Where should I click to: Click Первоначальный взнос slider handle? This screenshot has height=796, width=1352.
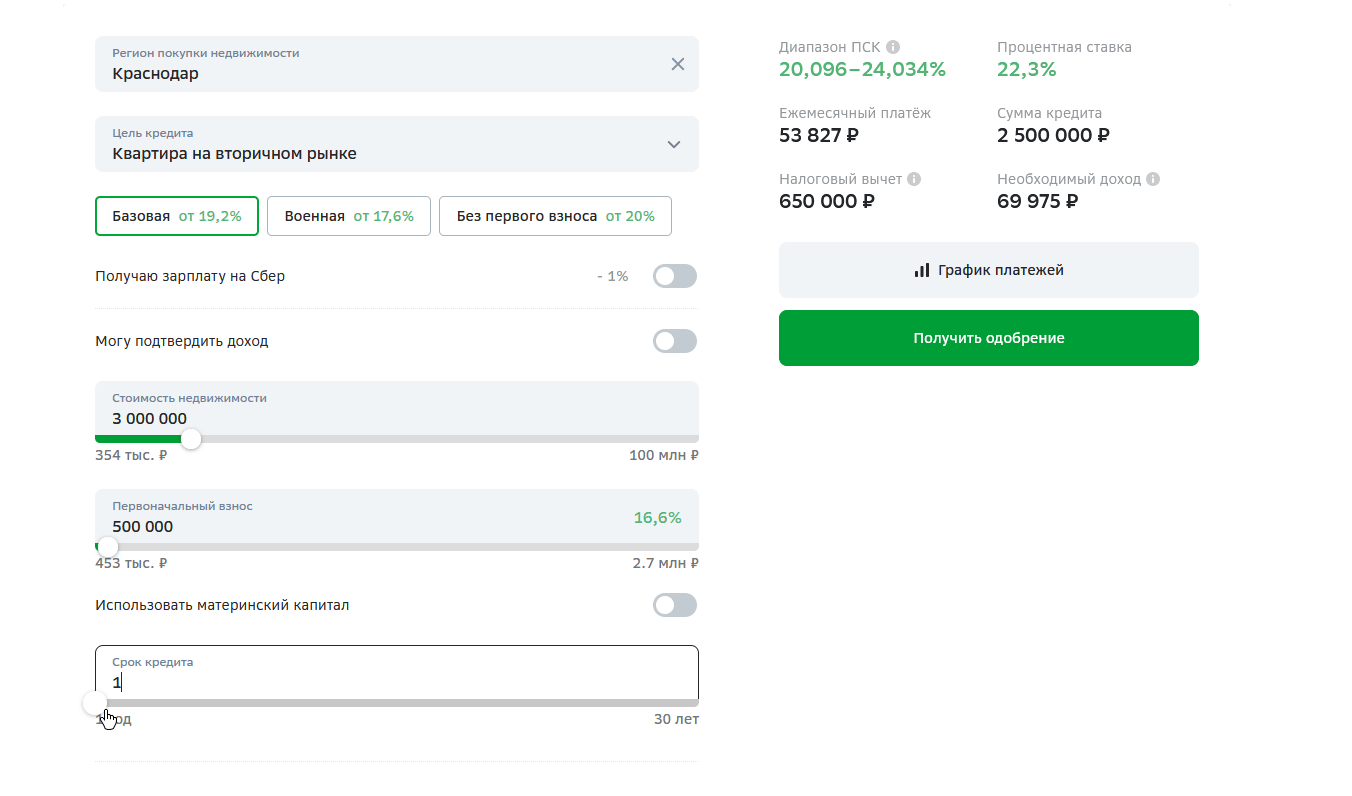point(107,547)
